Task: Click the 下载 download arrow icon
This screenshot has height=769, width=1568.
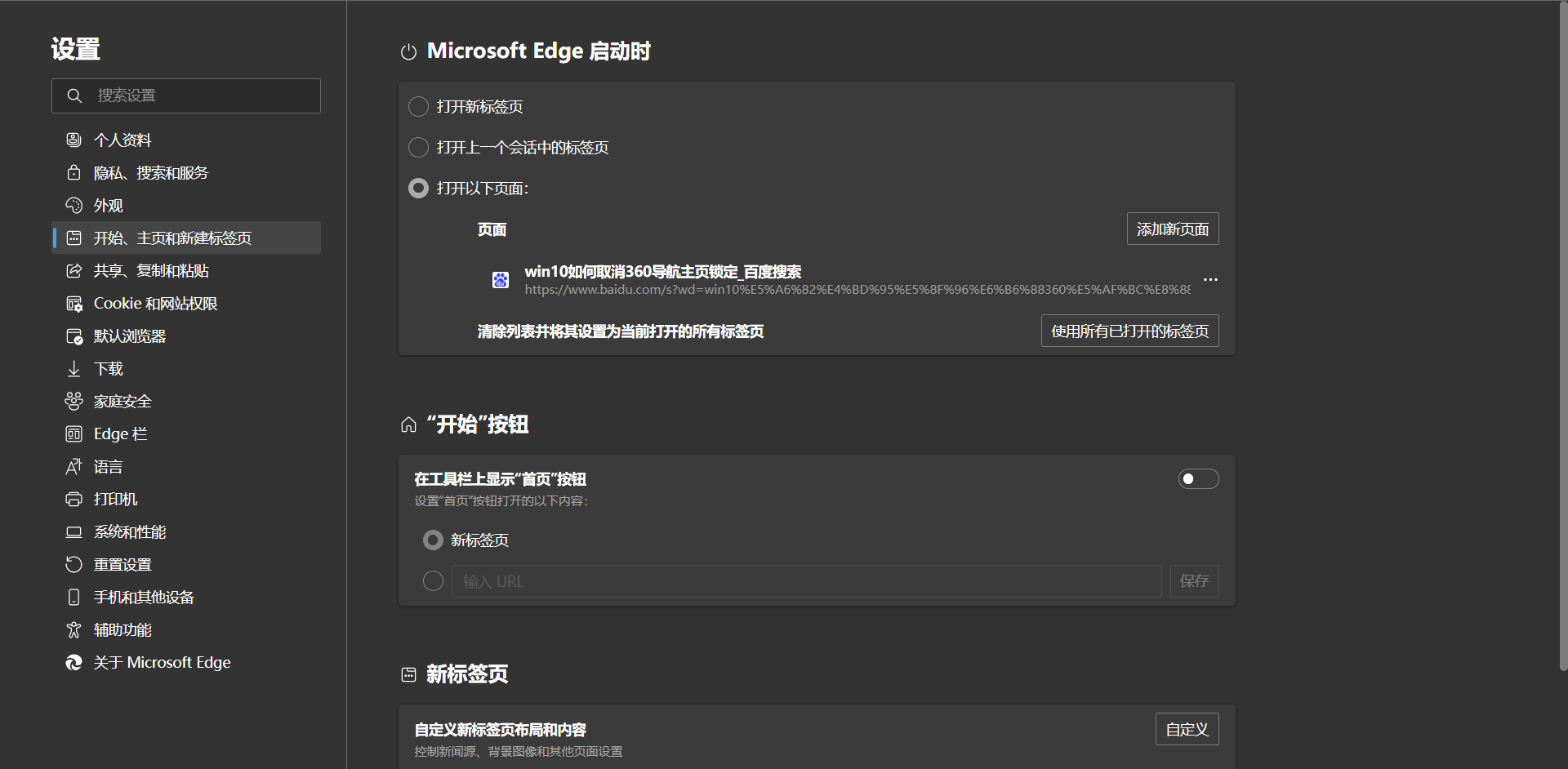Action: coord(73,368)
